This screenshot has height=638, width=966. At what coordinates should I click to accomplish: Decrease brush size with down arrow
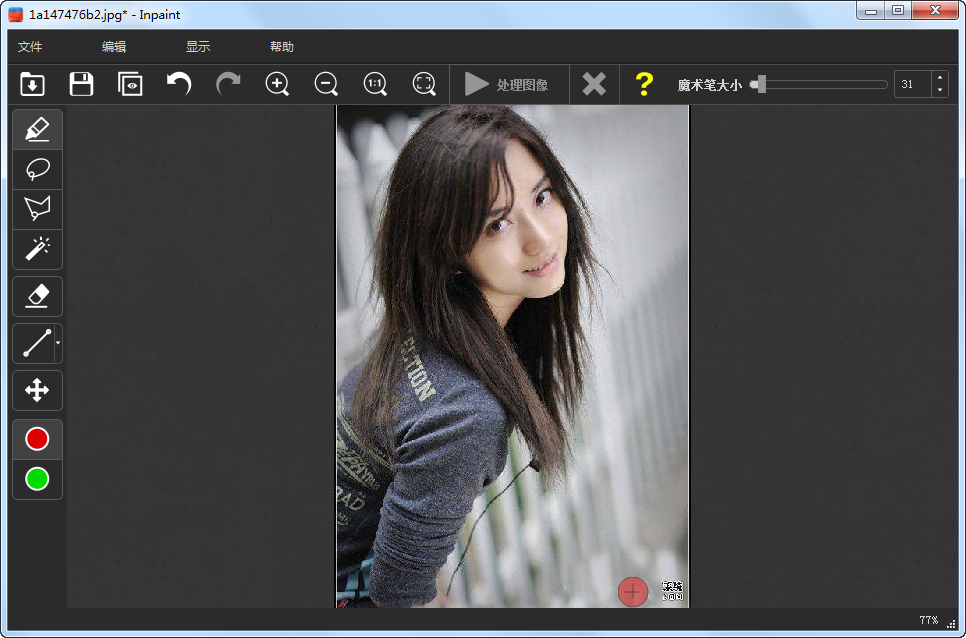click(x=939, y=91)
